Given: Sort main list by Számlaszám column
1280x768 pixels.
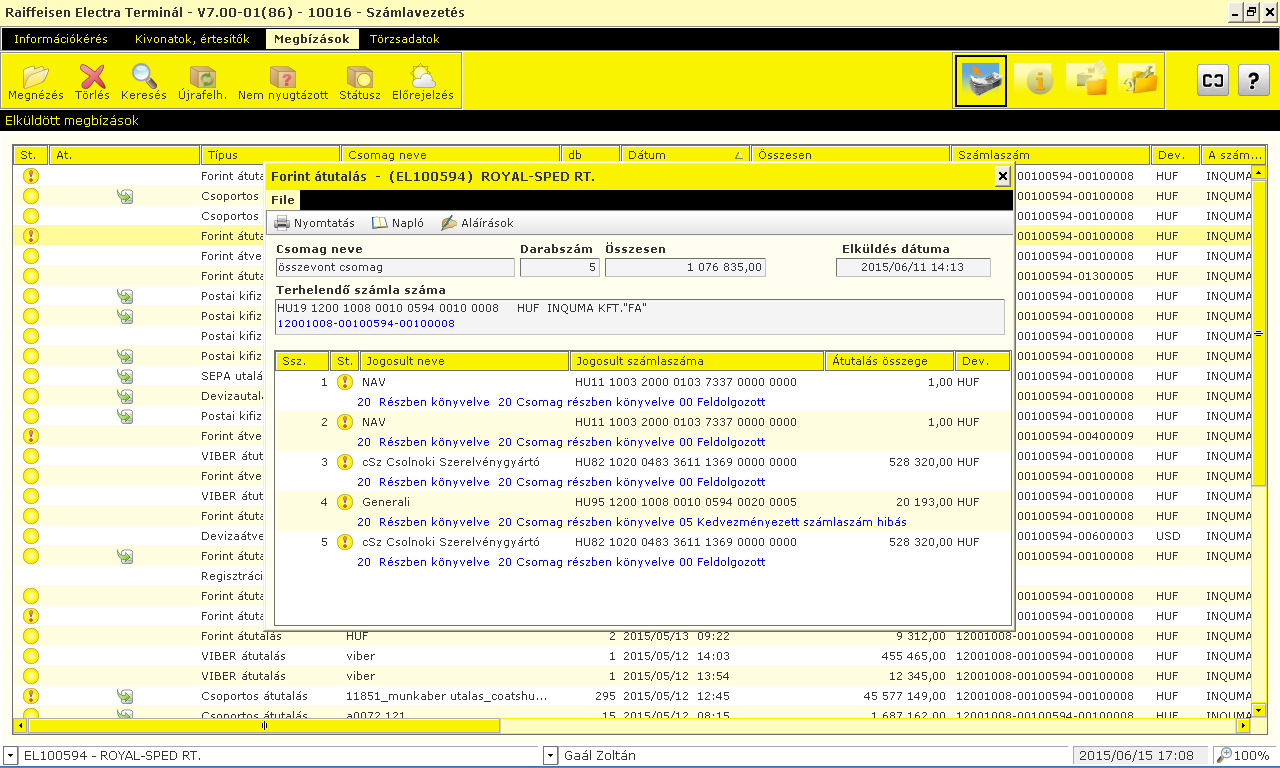Looking at the screenshot, I should (1050, 155).
